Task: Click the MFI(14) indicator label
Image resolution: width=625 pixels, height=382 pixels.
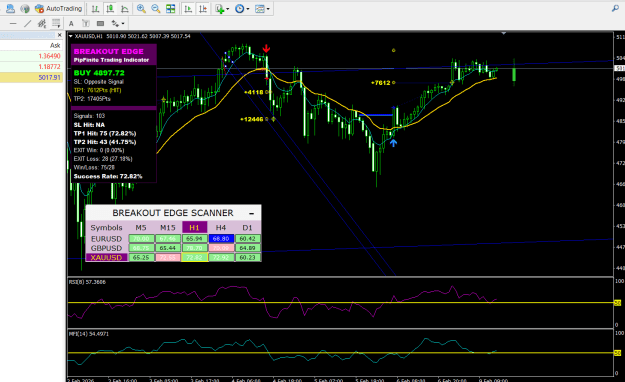Action: [x=89, y=334]
